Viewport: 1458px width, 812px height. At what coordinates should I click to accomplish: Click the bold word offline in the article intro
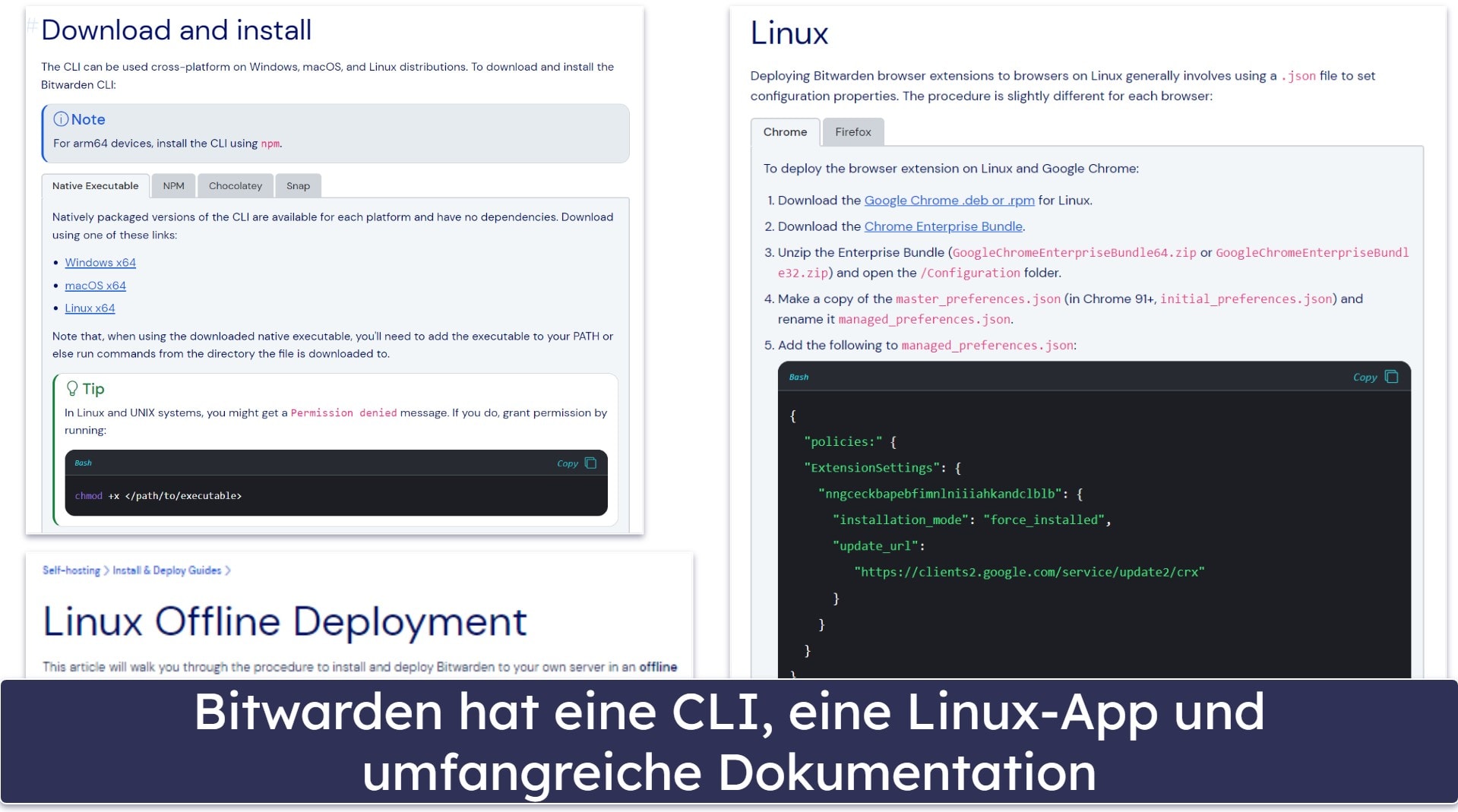[x=658, y=667]
